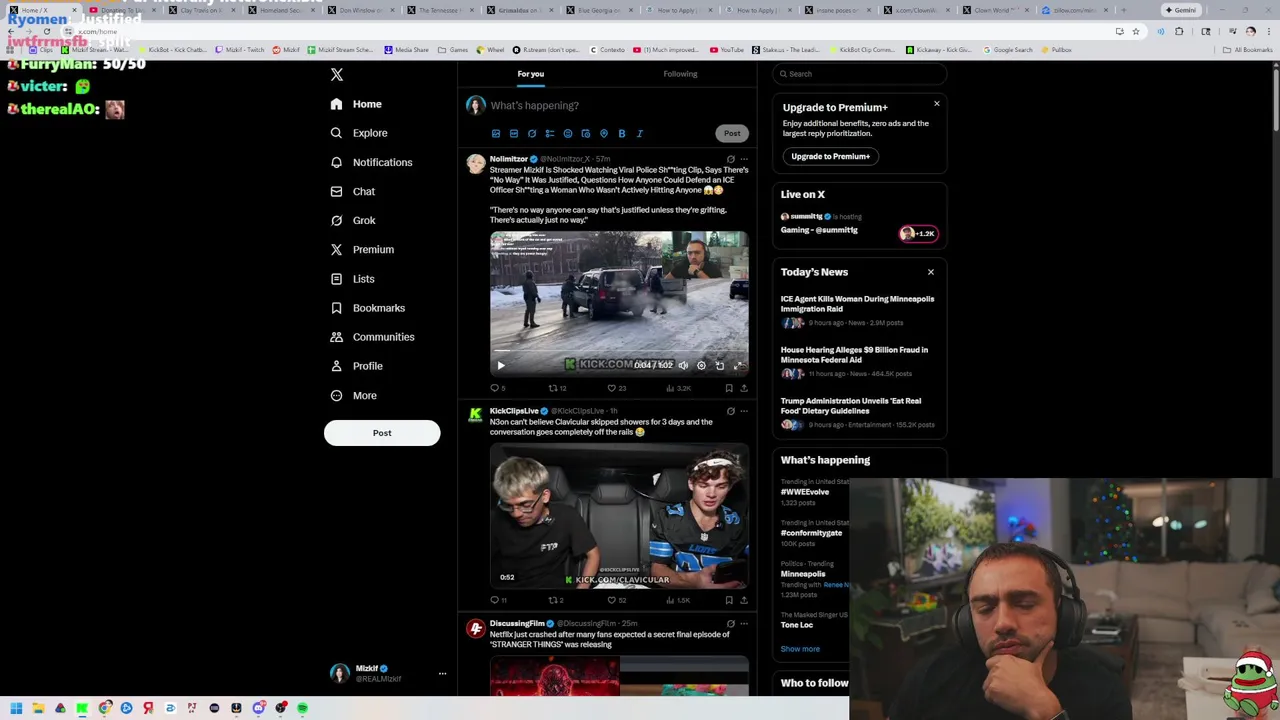Open Windows Start menu on taskbar
The width and height of the screenshot is (1280, 720).
16,708
